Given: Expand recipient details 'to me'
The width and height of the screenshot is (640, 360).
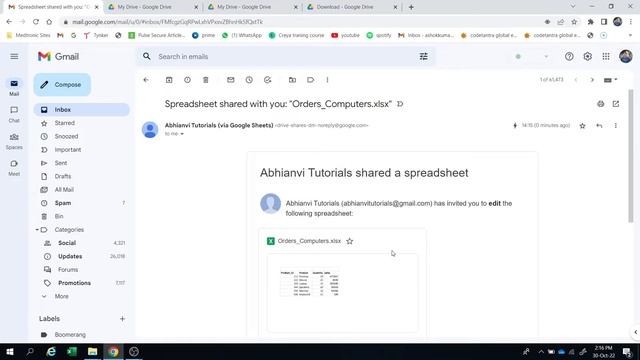Looking at the screenshot, I should coord(182,134).
